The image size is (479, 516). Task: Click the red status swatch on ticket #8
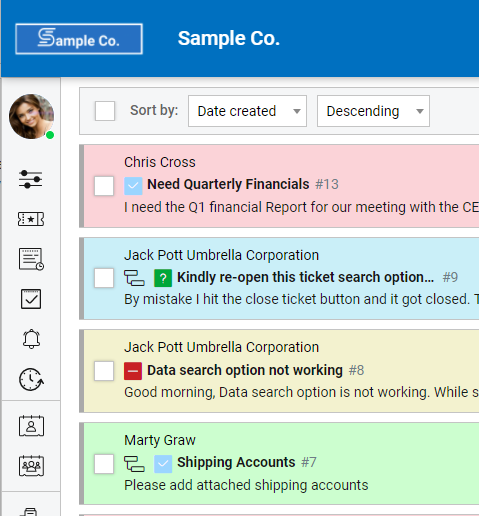pos(133,371)
